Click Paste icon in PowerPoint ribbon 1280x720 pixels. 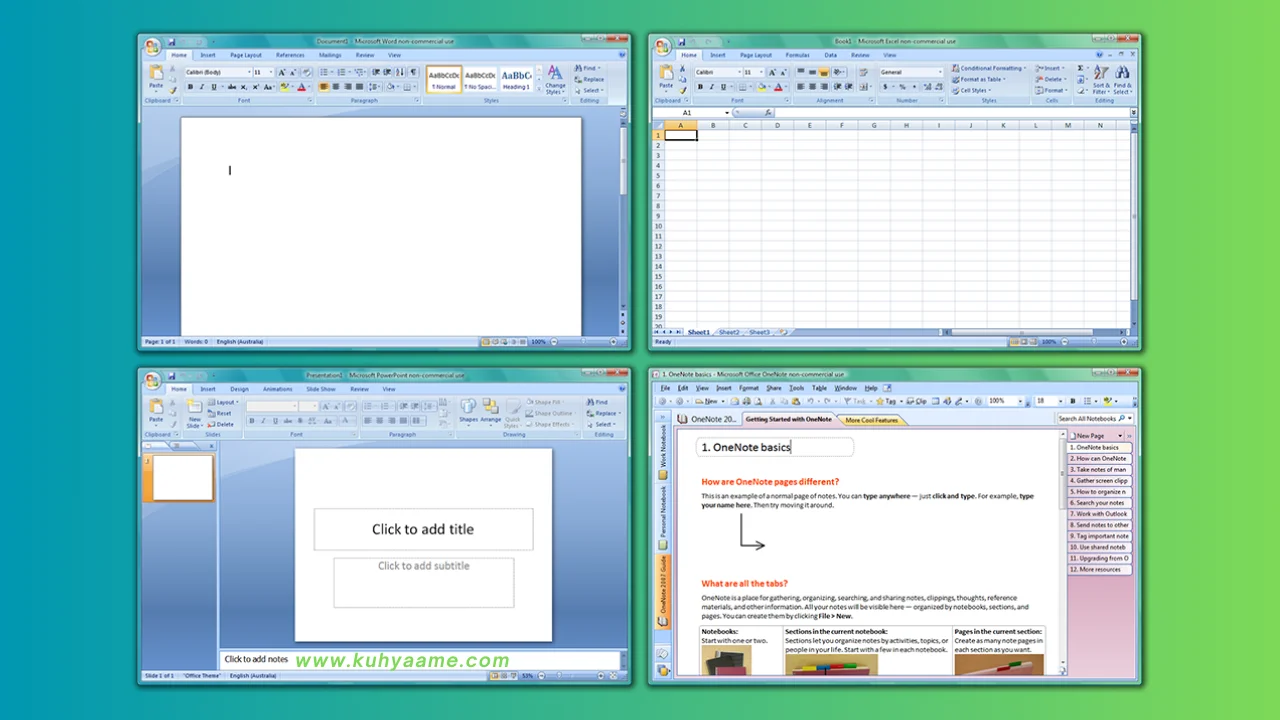[156, 411]
